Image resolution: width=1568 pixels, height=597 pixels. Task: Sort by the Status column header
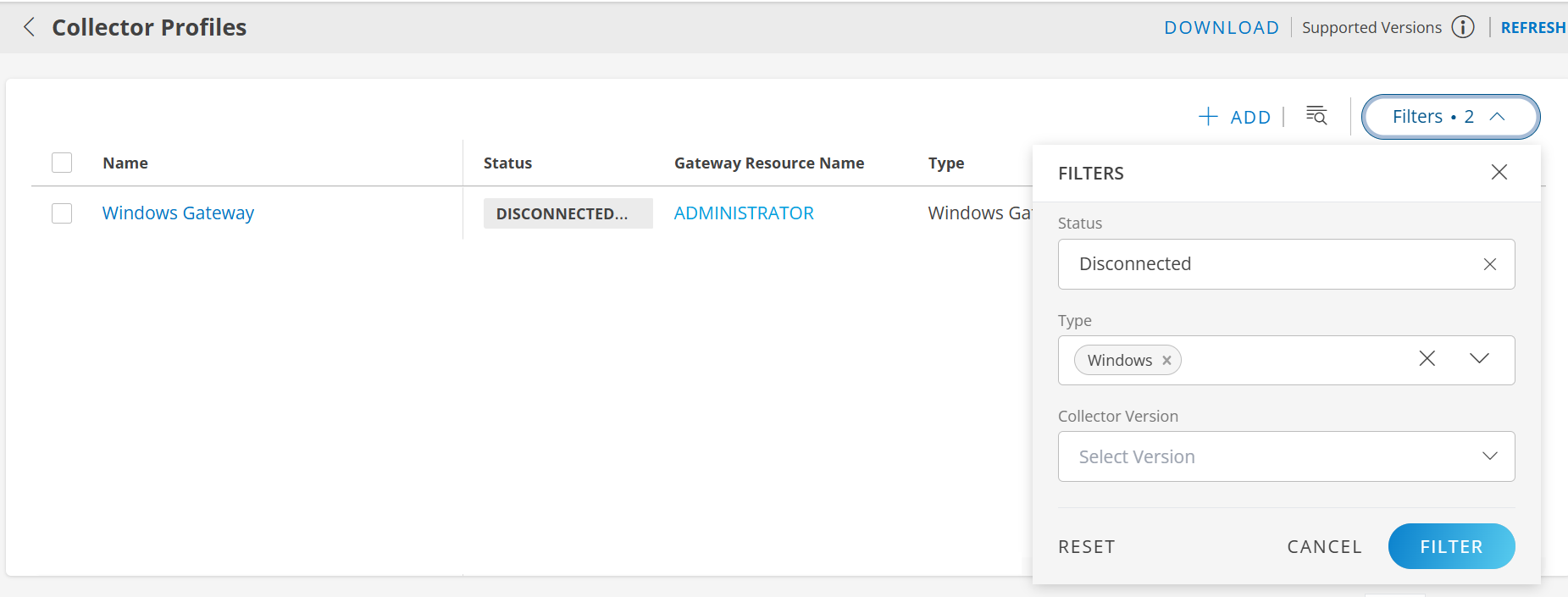507,163
